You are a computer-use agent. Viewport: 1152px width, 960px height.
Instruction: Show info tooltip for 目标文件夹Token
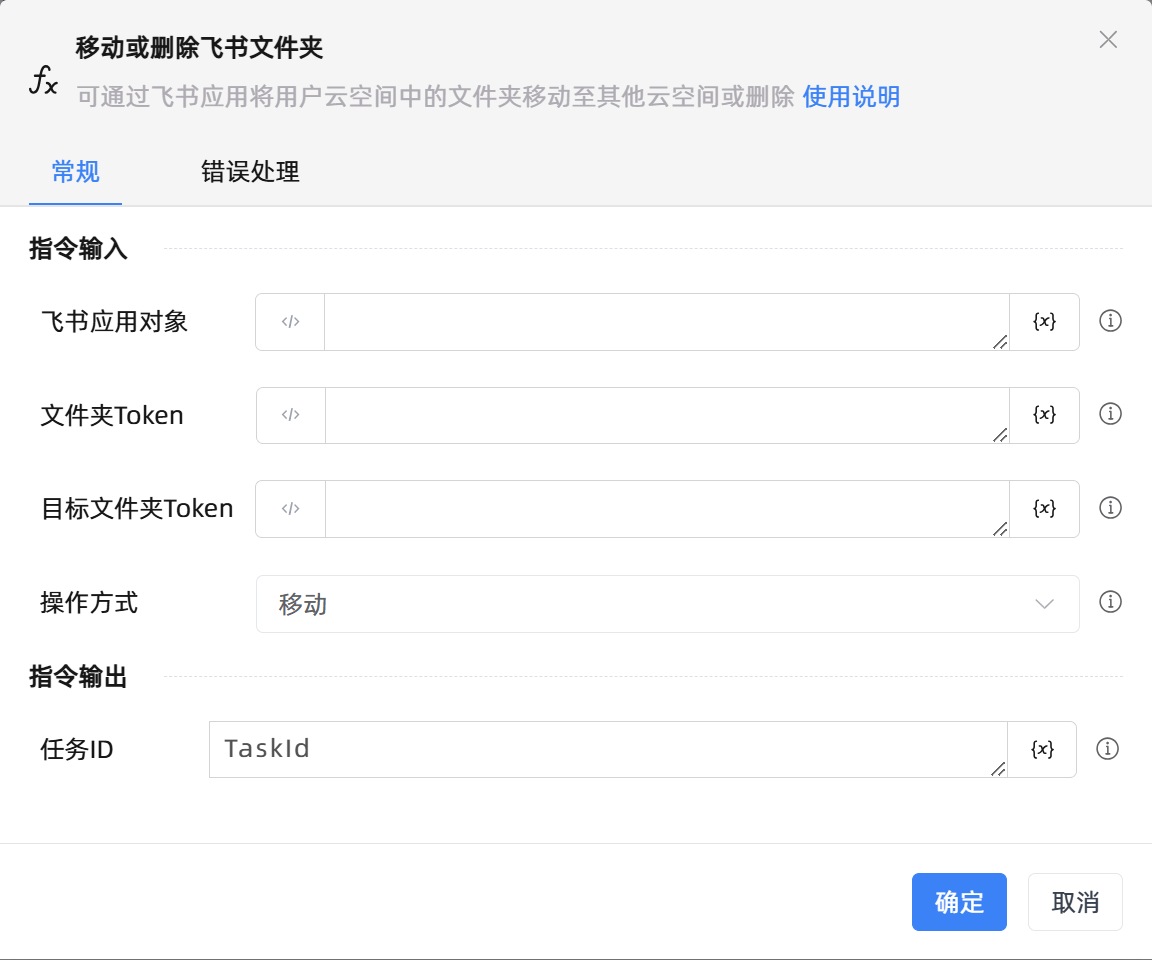point(1110,508)
